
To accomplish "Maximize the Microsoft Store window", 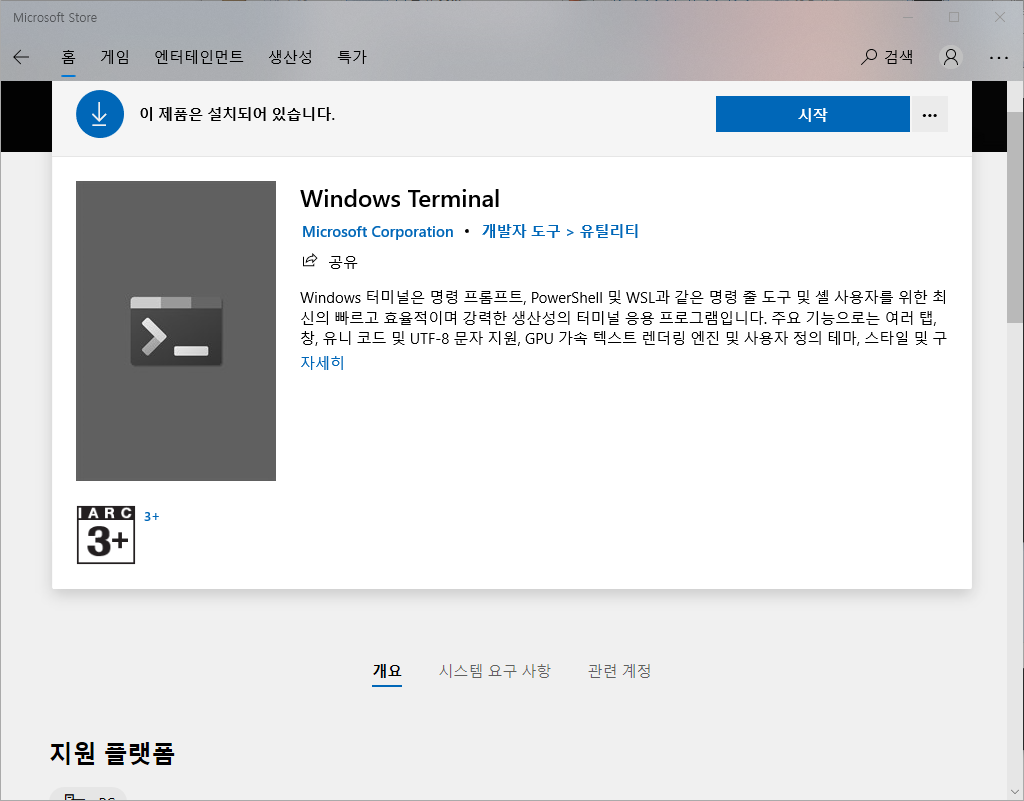I will coord(954,18).
